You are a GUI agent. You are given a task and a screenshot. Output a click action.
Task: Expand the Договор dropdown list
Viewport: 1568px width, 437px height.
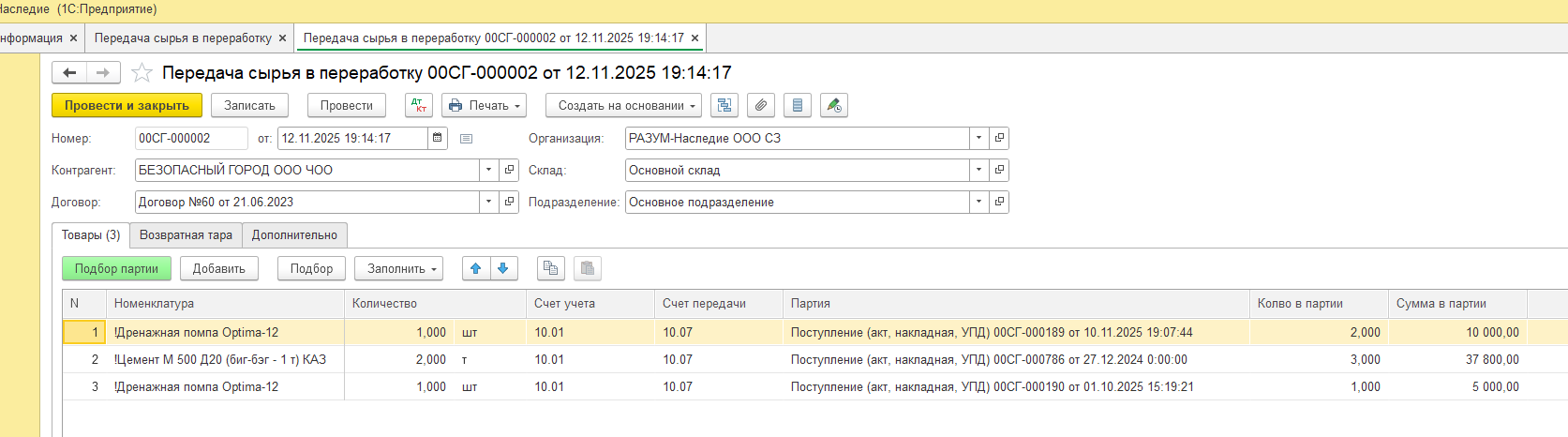(488, 203)
